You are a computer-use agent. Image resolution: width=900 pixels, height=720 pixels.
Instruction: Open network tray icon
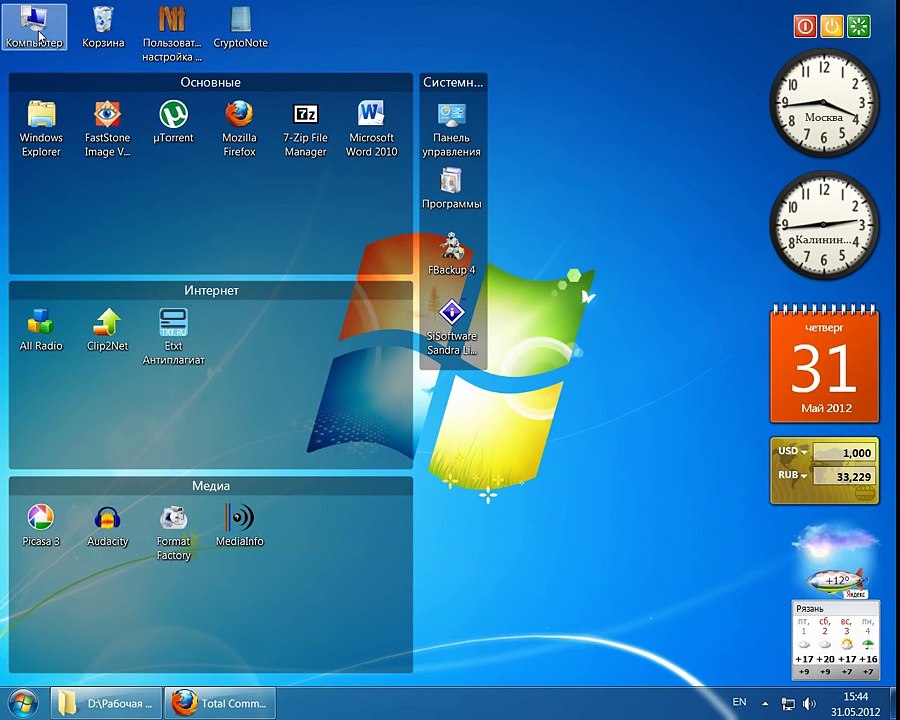point(788,703)
